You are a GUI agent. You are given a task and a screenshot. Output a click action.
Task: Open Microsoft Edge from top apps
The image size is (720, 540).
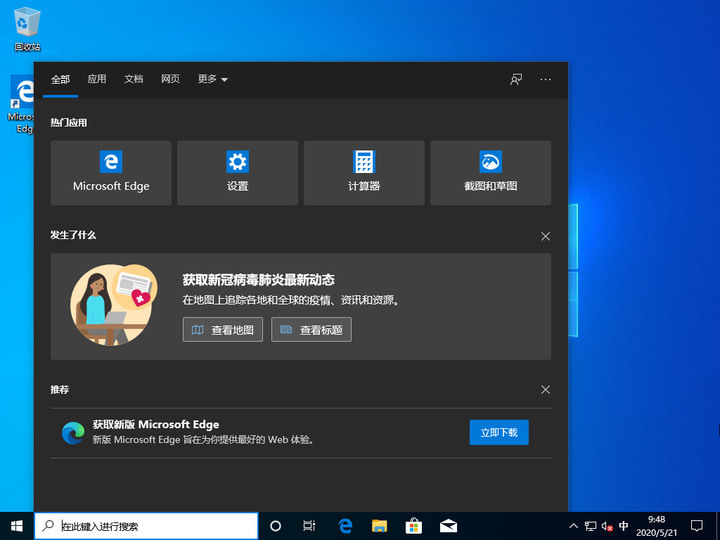(111, 172)
